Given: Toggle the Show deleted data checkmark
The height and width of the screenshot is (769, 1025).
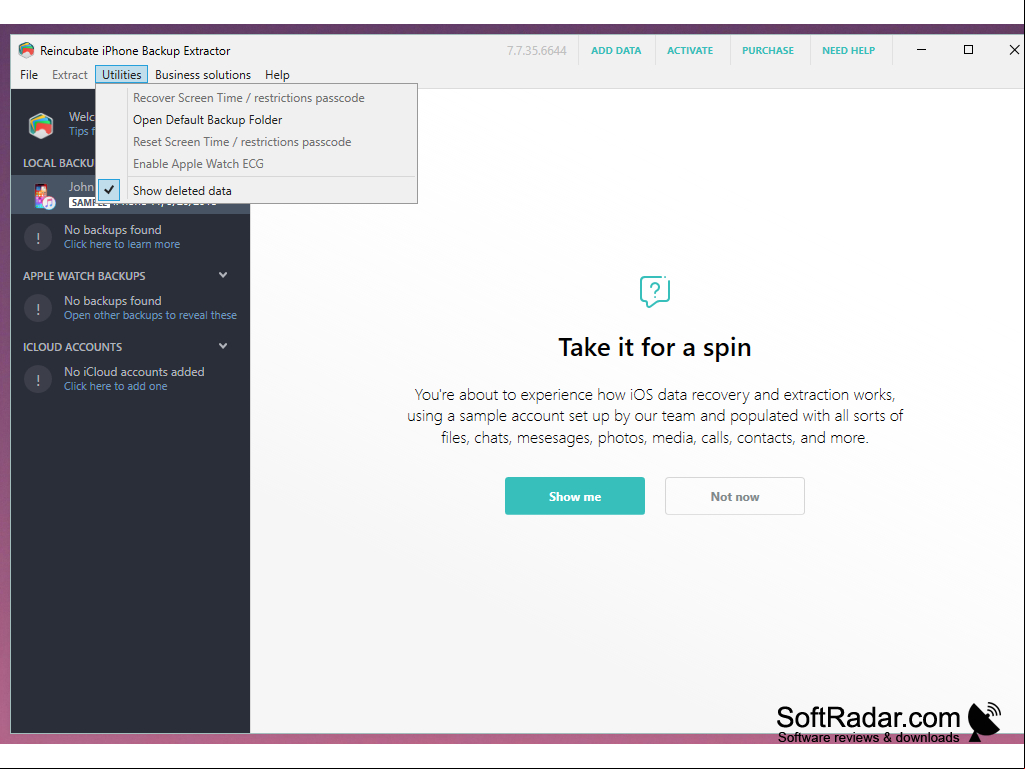Looking at the screenshot, I should point(109,190).
